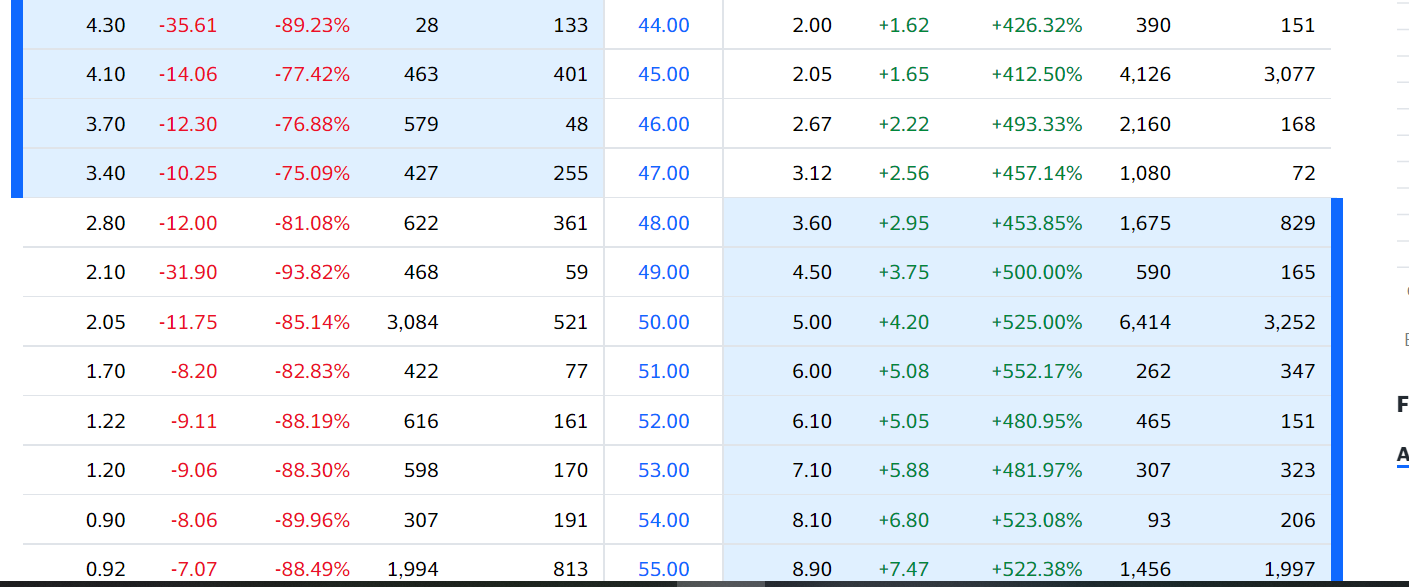Click call open interest 255
The height and width of the screenshot is (587, 1409).
point(571,173)
